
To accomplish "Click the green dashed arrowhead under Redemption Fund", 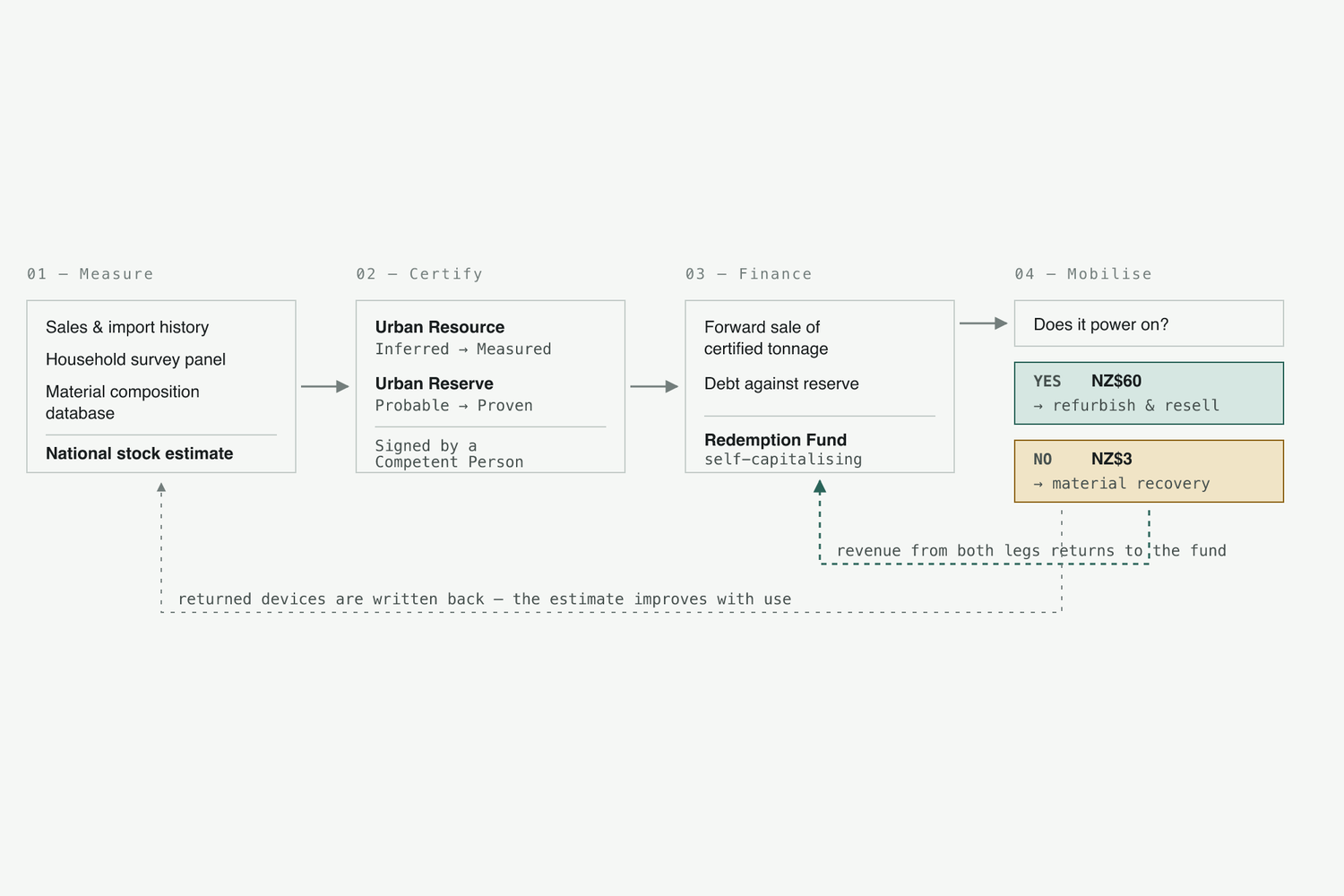I will pos(819,487).
